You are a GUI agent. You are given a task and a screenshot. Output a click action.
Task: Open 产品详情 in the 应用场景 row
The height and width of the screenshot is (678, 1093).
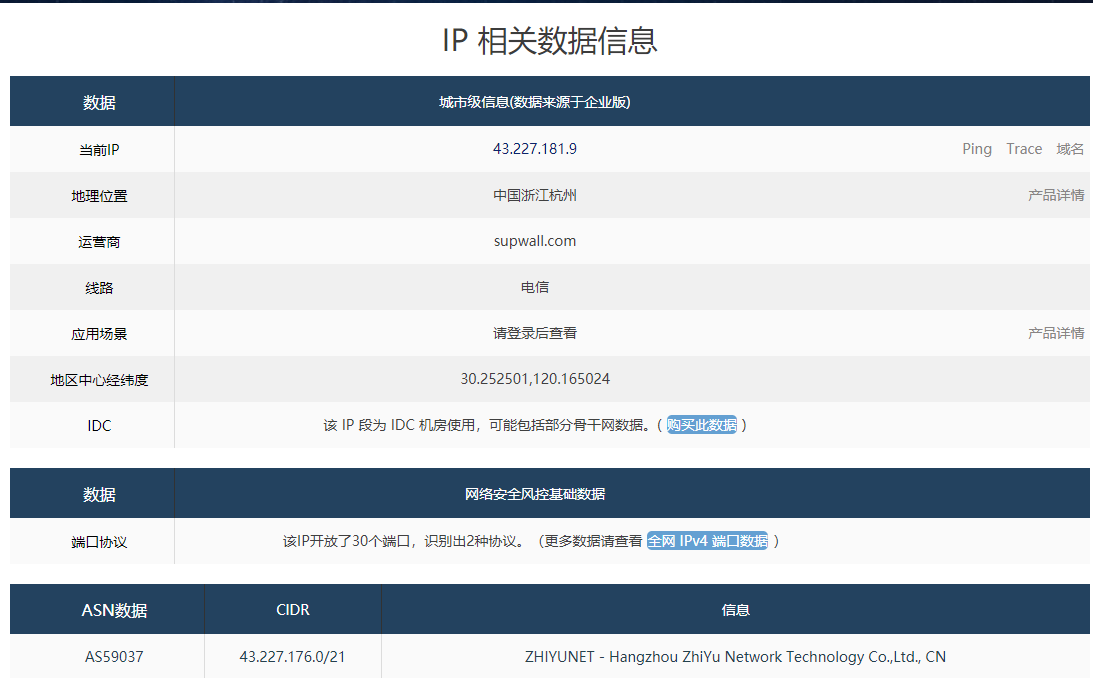click(x=1055, y=333)
